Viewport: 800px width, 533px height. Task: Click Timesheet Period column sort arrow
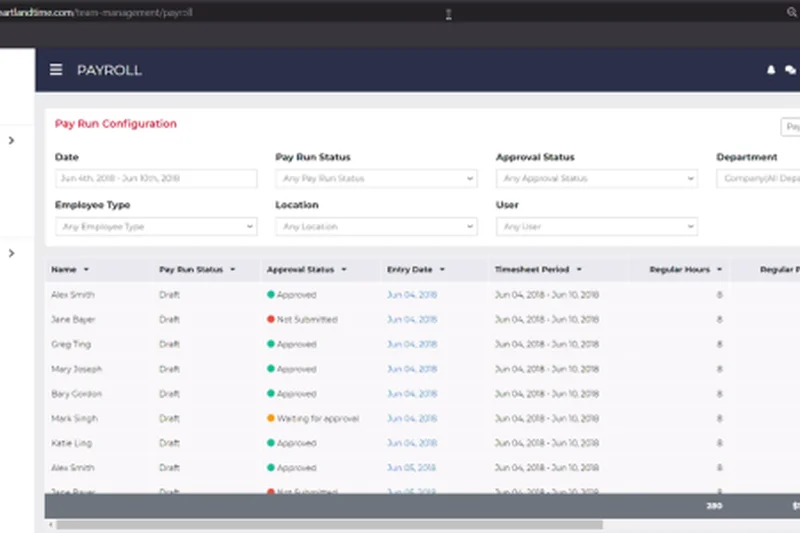pos(579,270)
